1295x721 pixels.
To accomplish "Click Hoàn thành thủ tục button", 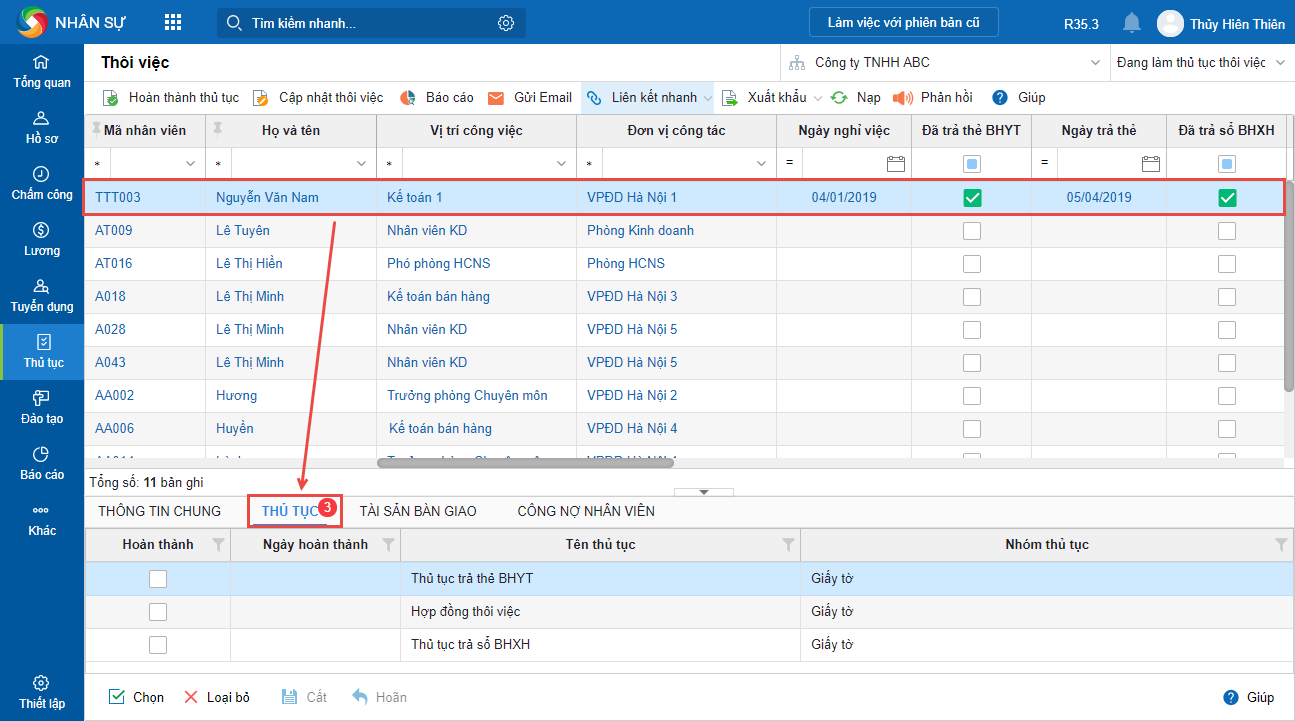I will (172, 98).
